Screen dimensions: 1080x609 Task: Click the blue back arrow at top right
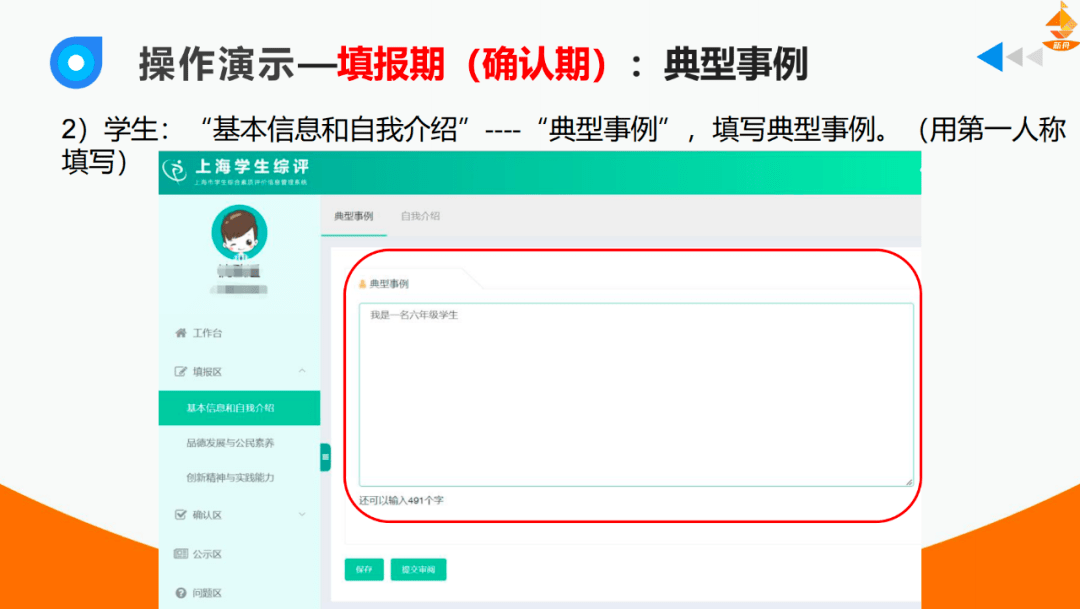(x=990, y=55)
